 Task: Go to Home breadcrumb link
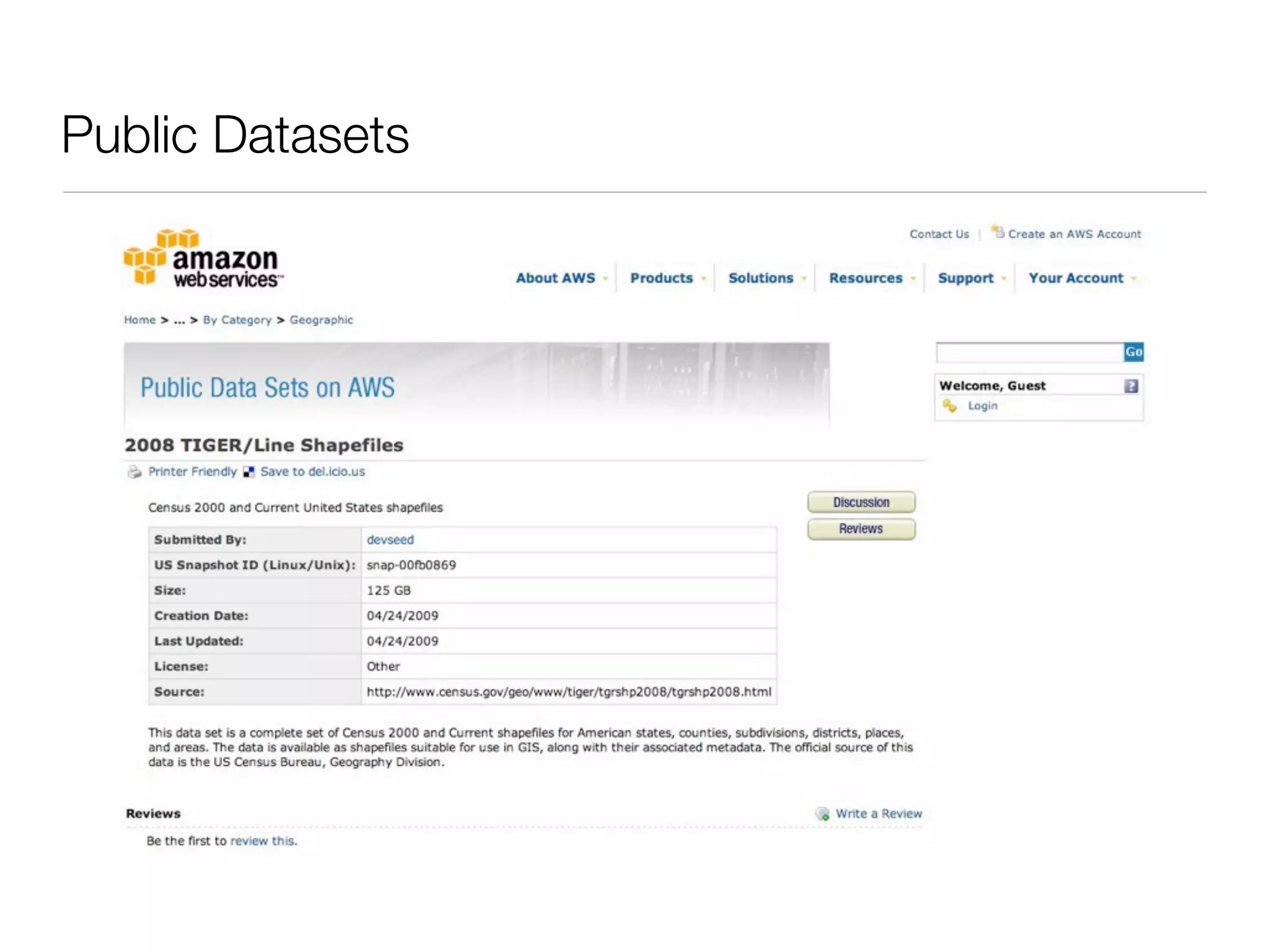click(140, 320)
